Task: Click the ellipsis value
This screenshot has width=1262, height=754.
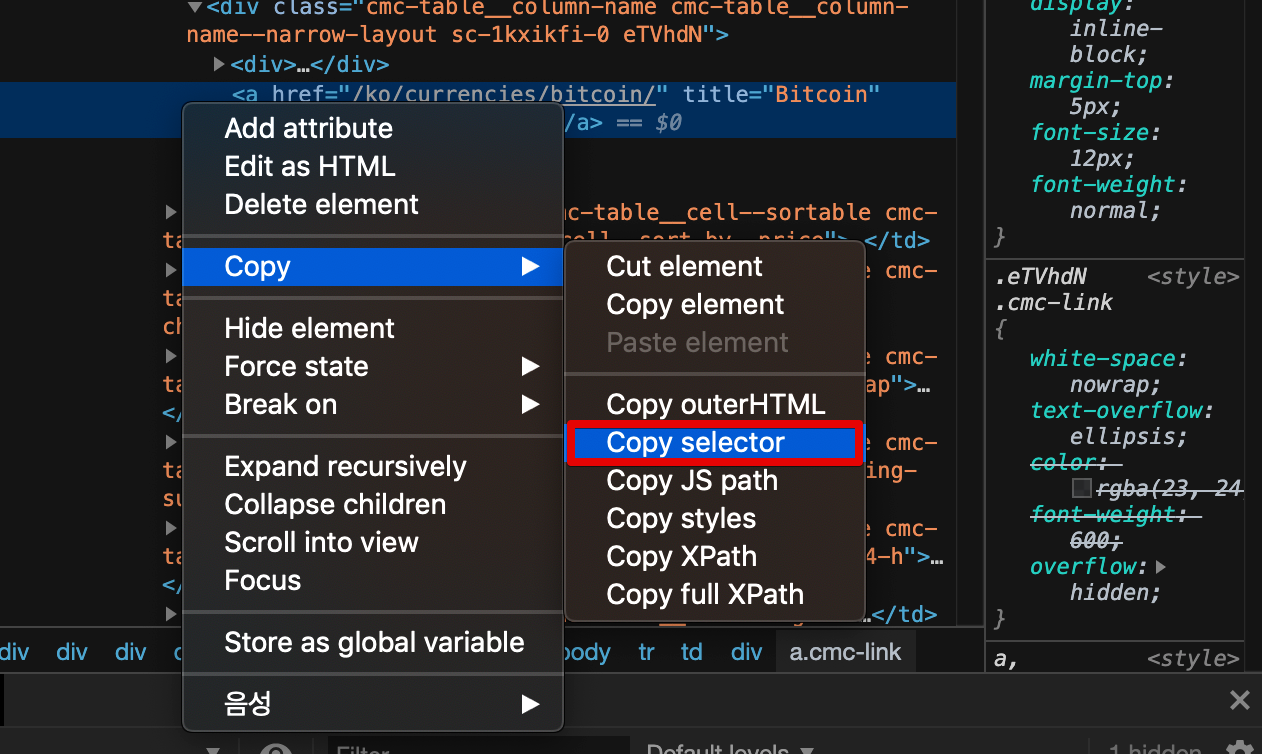Action: tap(1123, 436)
